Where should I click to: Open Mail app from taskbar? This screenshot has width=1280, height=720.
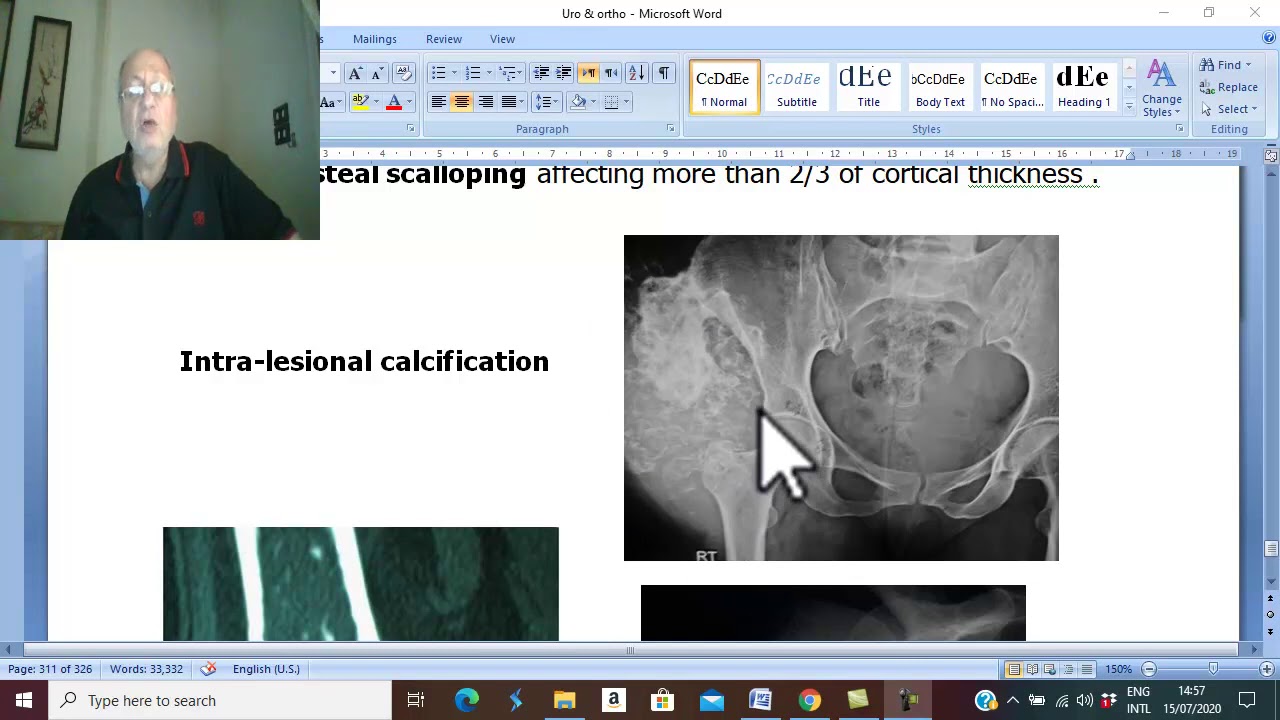click(712, 700)
